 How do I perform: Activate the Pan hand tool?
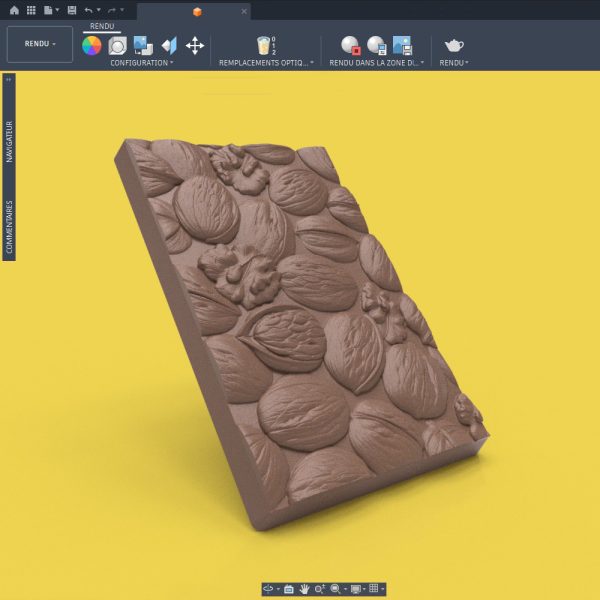point(304,589)
